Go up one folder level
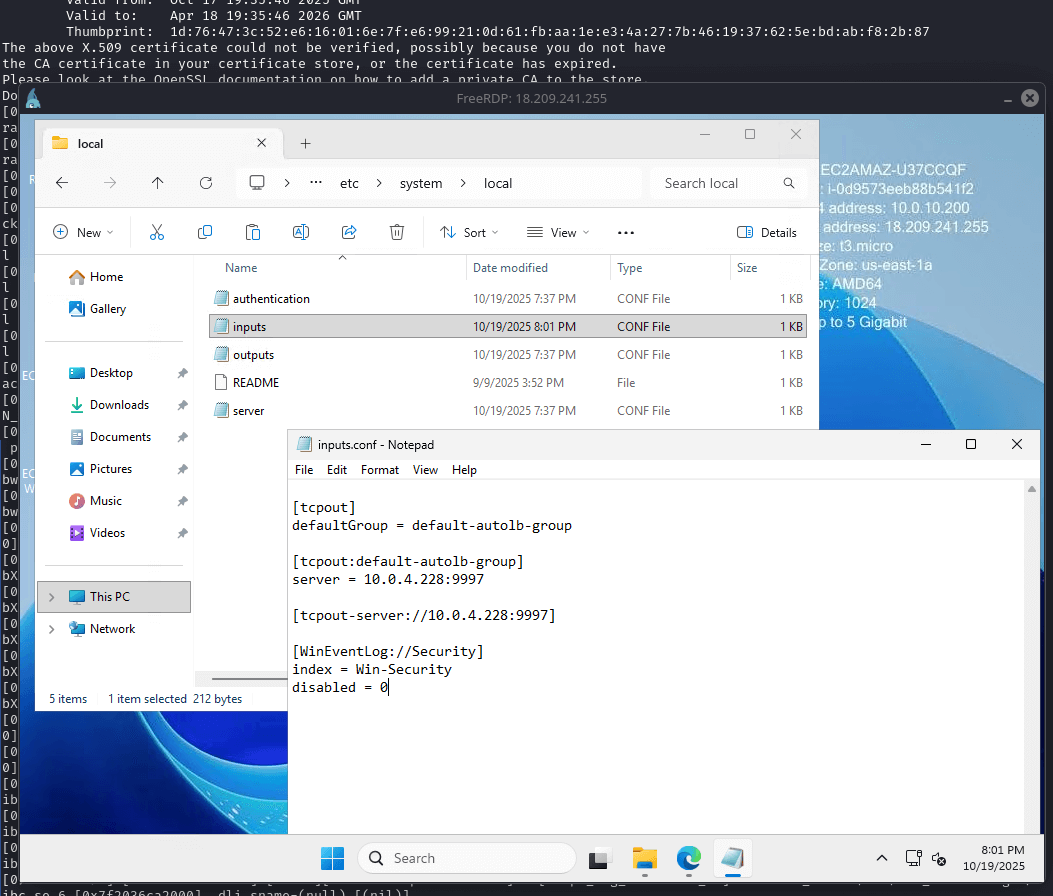This screenshot has width=1053, height=896. [x=158, y=183]
